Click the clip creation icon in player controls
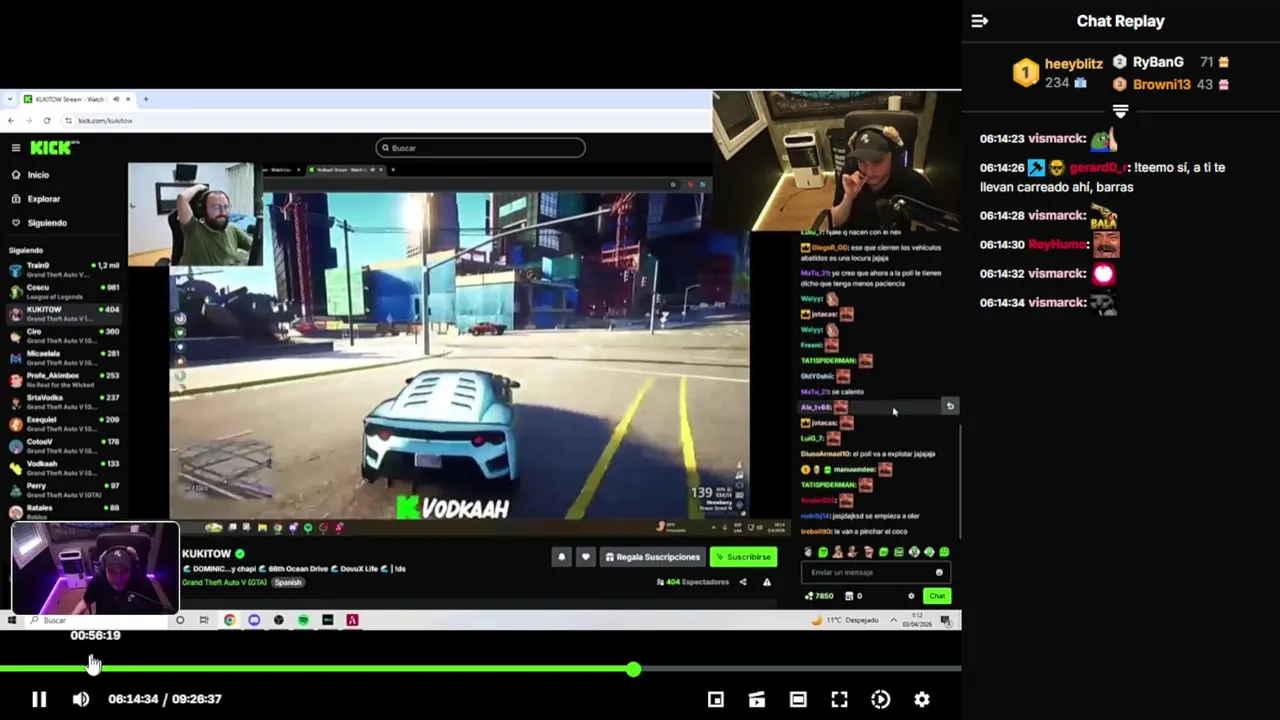Image resolution: width=1280 pixels, height=720 pixels. pos(757,700)
